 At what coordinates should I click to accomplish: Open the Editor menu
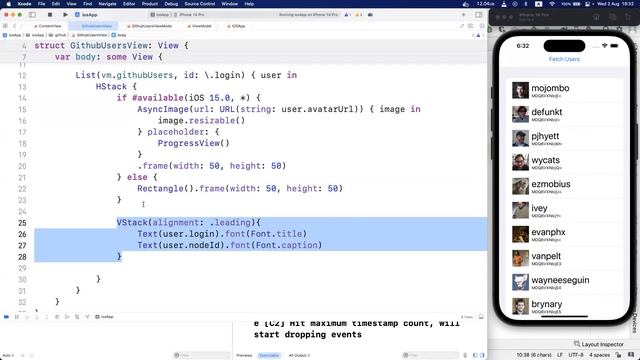[129, 4]
